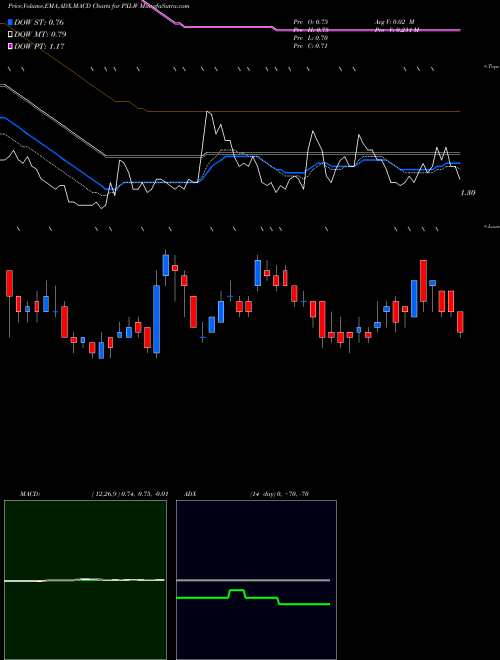500x660 pixels.
Task: Select the 'DOW PT: 1.17' legend label
Action: tap(39, 47)
